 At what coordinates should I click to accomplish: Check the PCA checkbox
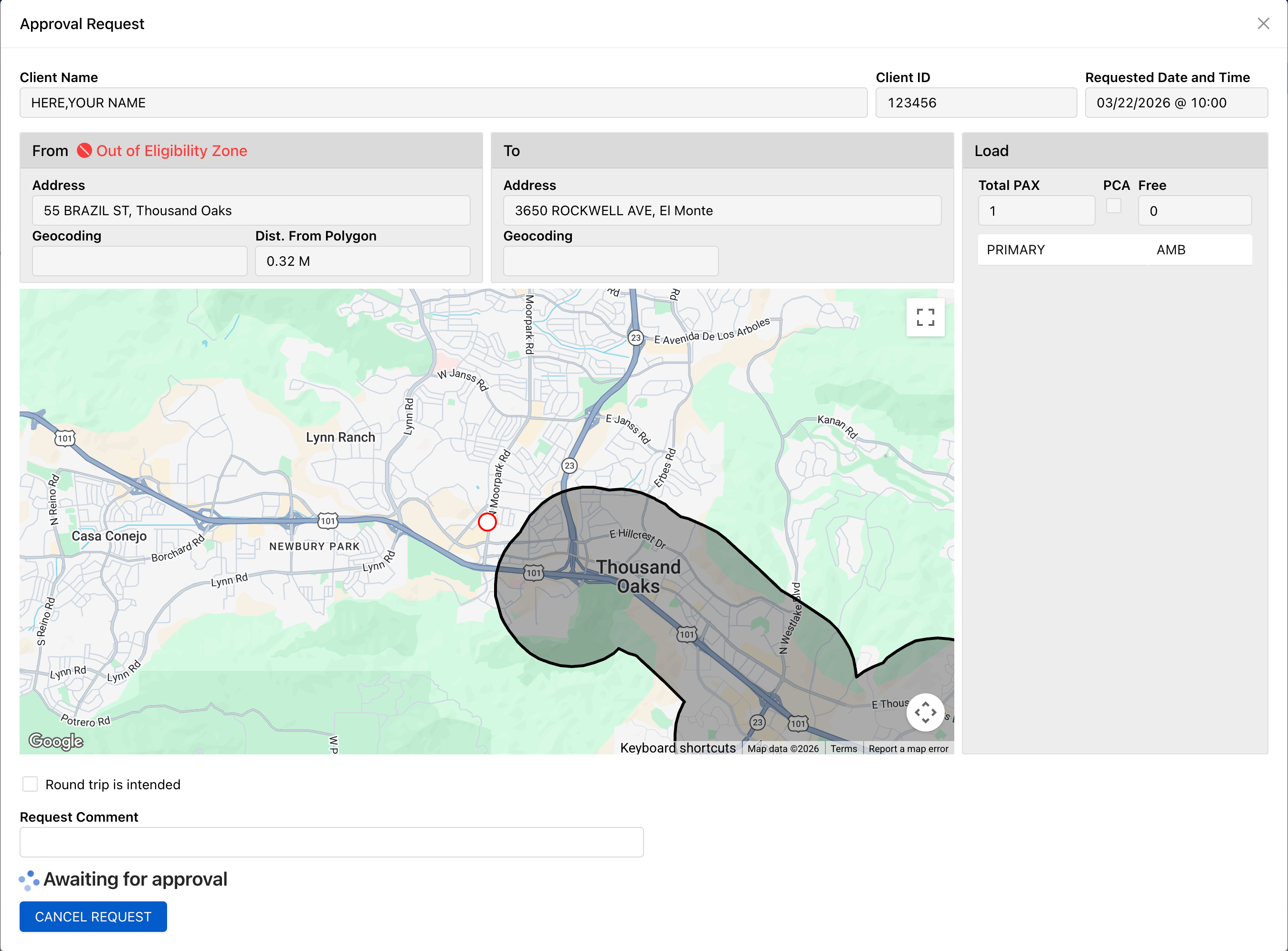pyautogui.click(x=1114, y=206)
